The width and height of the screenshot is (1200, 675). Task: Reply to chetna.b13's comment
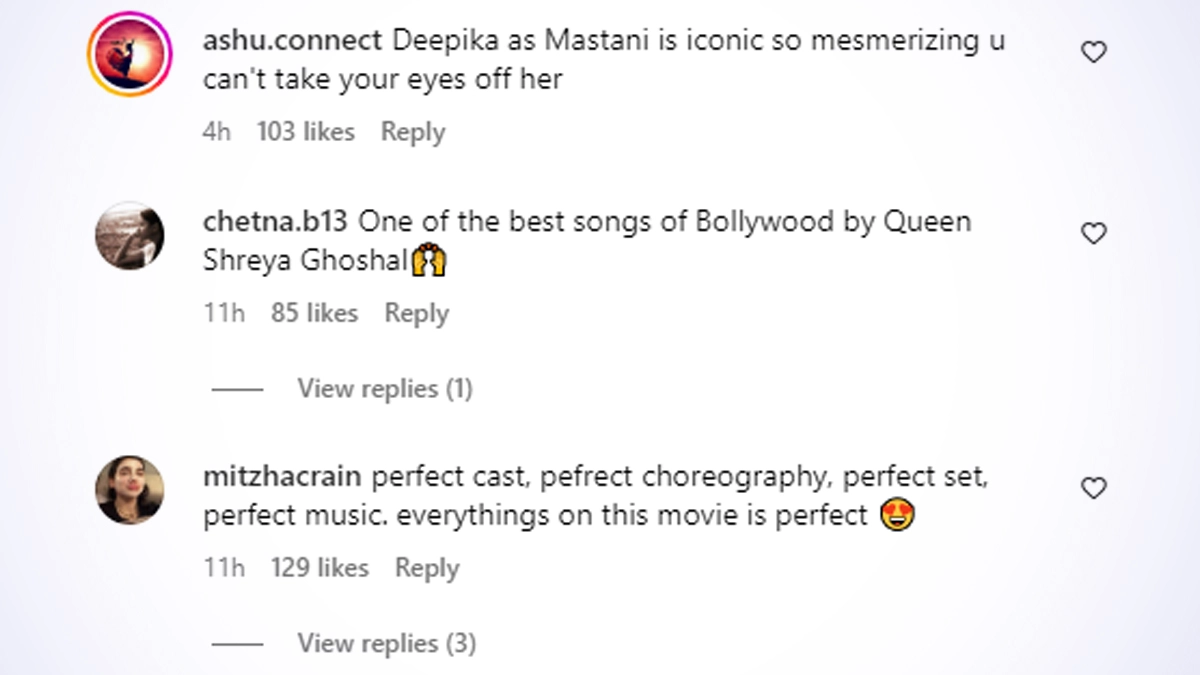[x=416, y=313]
